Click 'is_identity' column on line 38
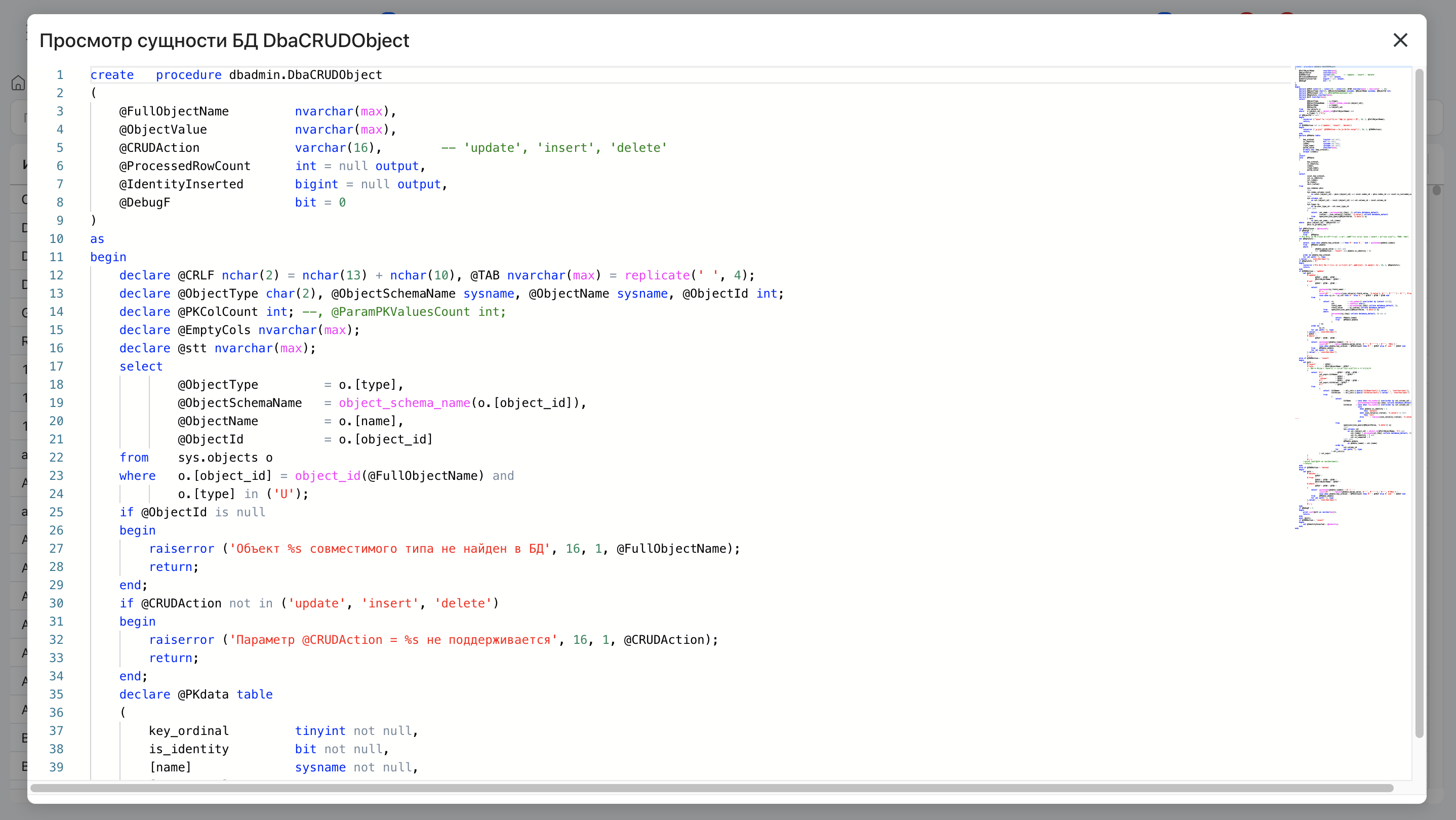The width and height of the screenshot is (1456, 820). click(189, 749)
